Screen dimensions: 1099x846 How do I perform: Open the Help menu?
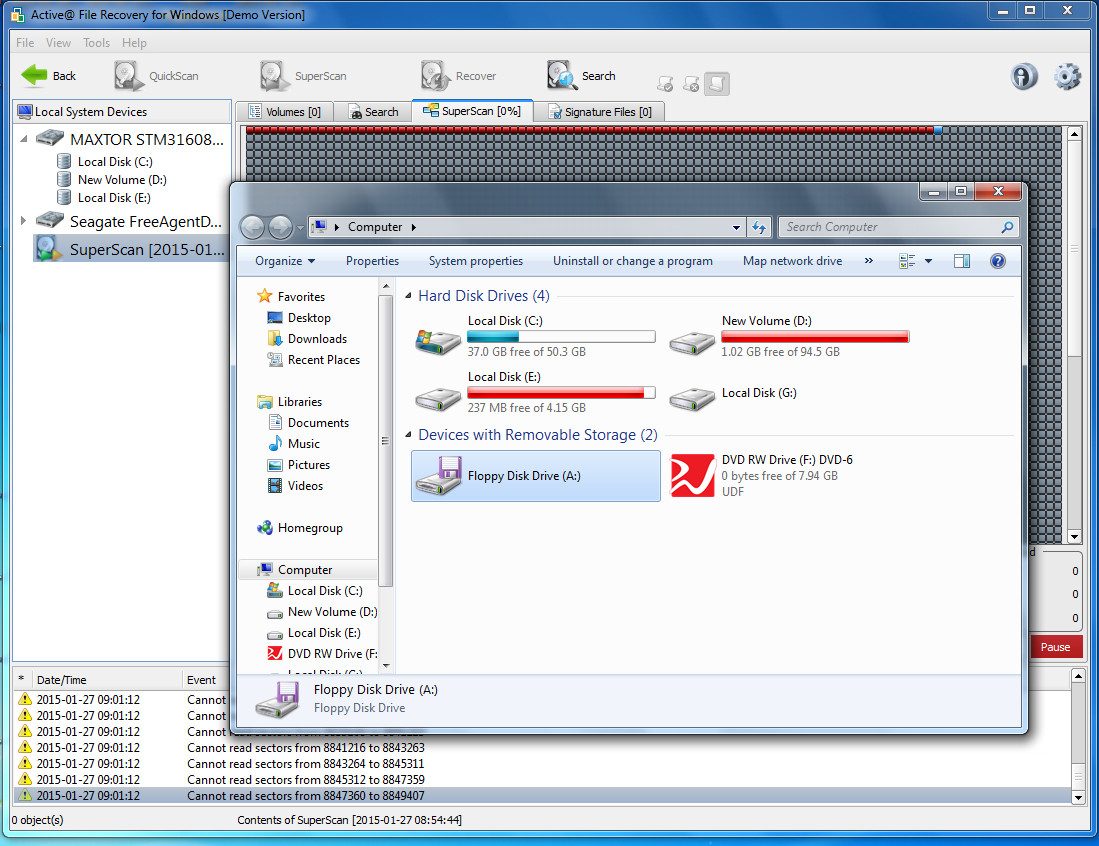point(134,43)
